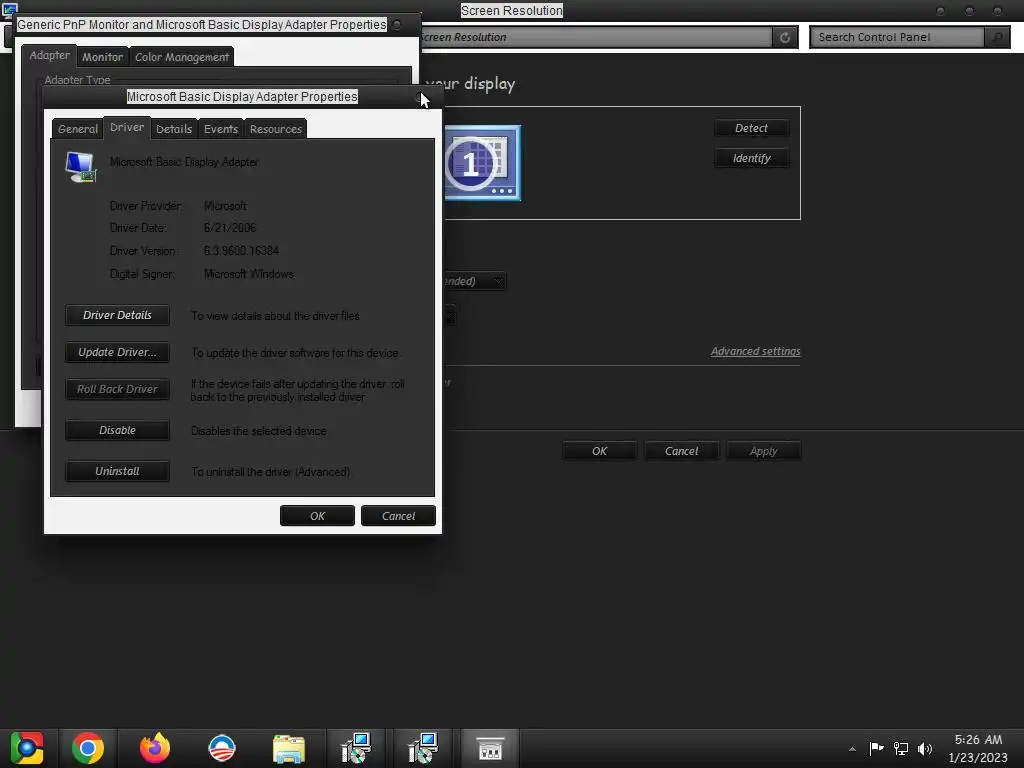Screen dimensions: 1024x768
Task: Click Identify in Screen Resolution window
Action: tap(752, 158)
